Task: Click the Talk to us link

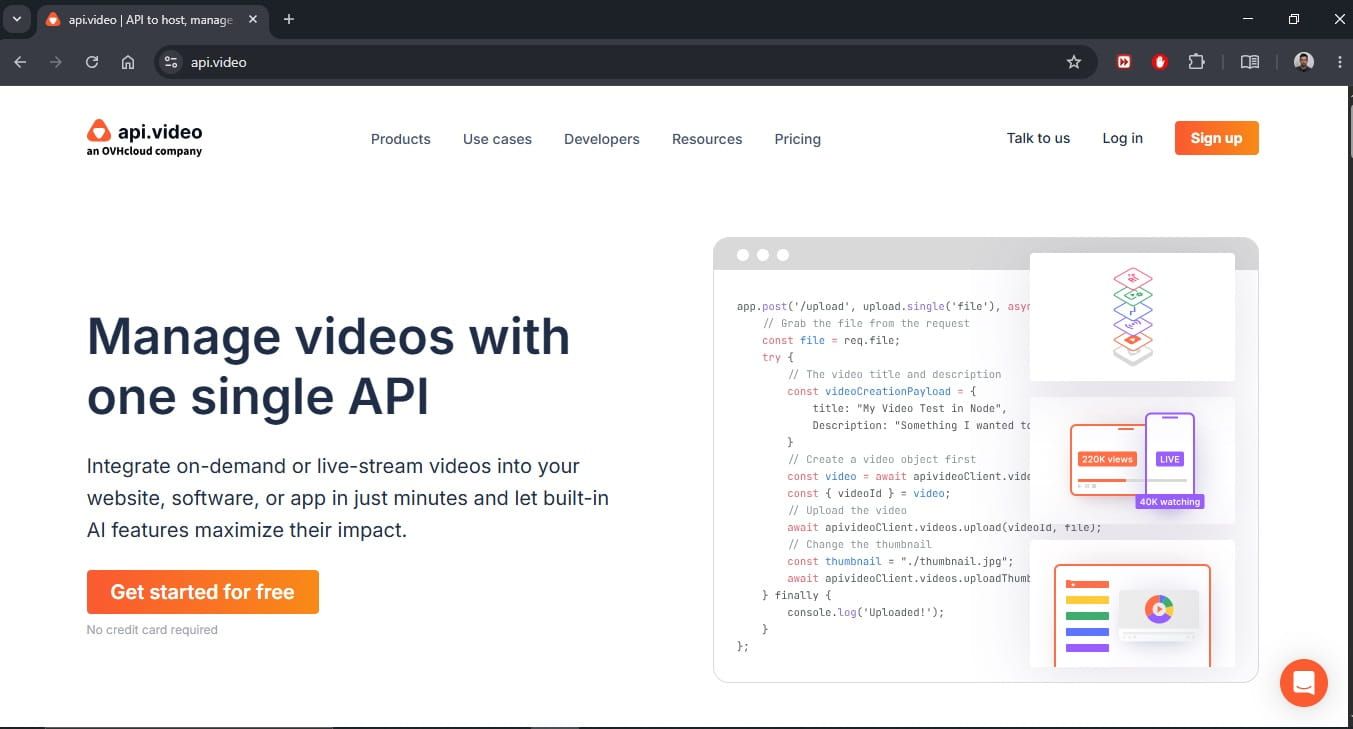Action: point(1038,138)
